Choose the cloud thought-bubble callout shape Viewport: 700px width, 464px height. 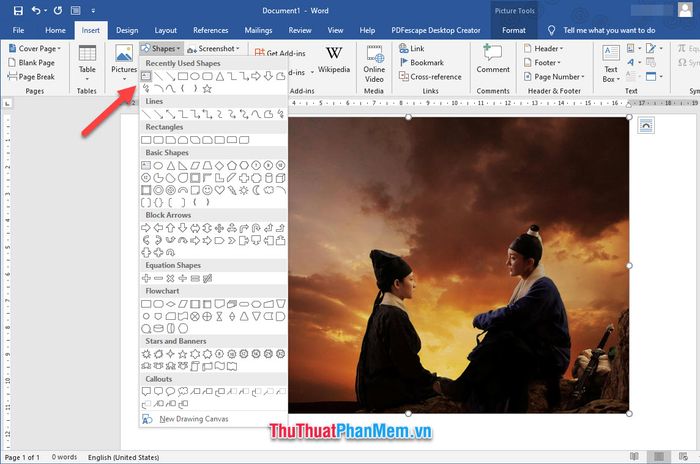(x=183, y=392)
